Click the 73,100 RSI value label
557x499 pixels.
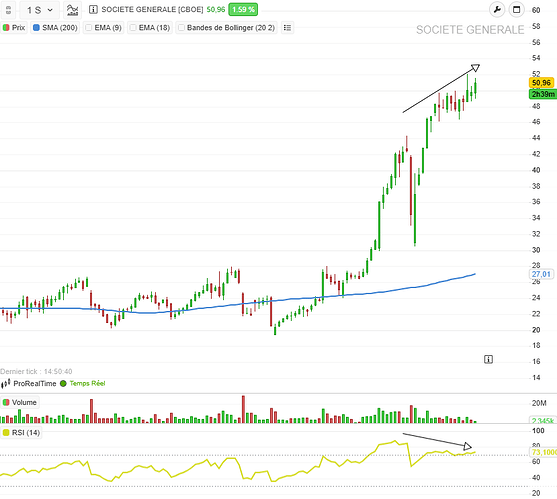pyautogui.click(x=544, y=452)
